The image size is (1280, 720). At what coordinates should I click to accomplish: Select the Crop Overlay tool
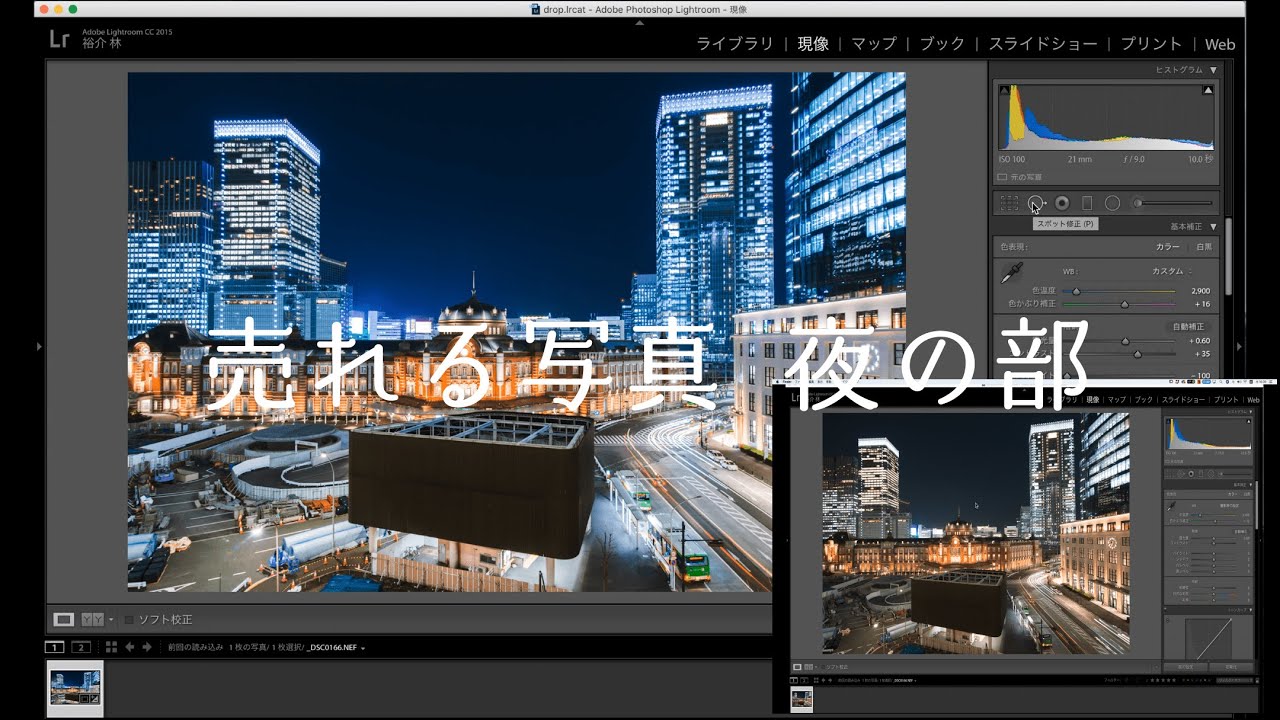click(1010, 203)
